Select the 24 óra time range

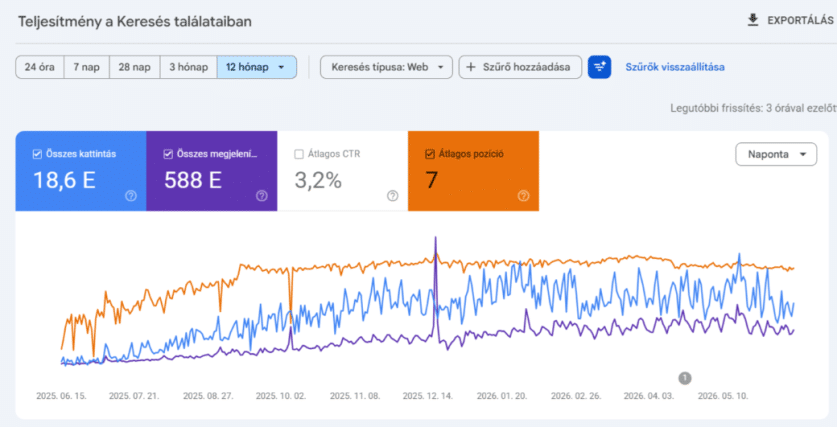[40, 67]
